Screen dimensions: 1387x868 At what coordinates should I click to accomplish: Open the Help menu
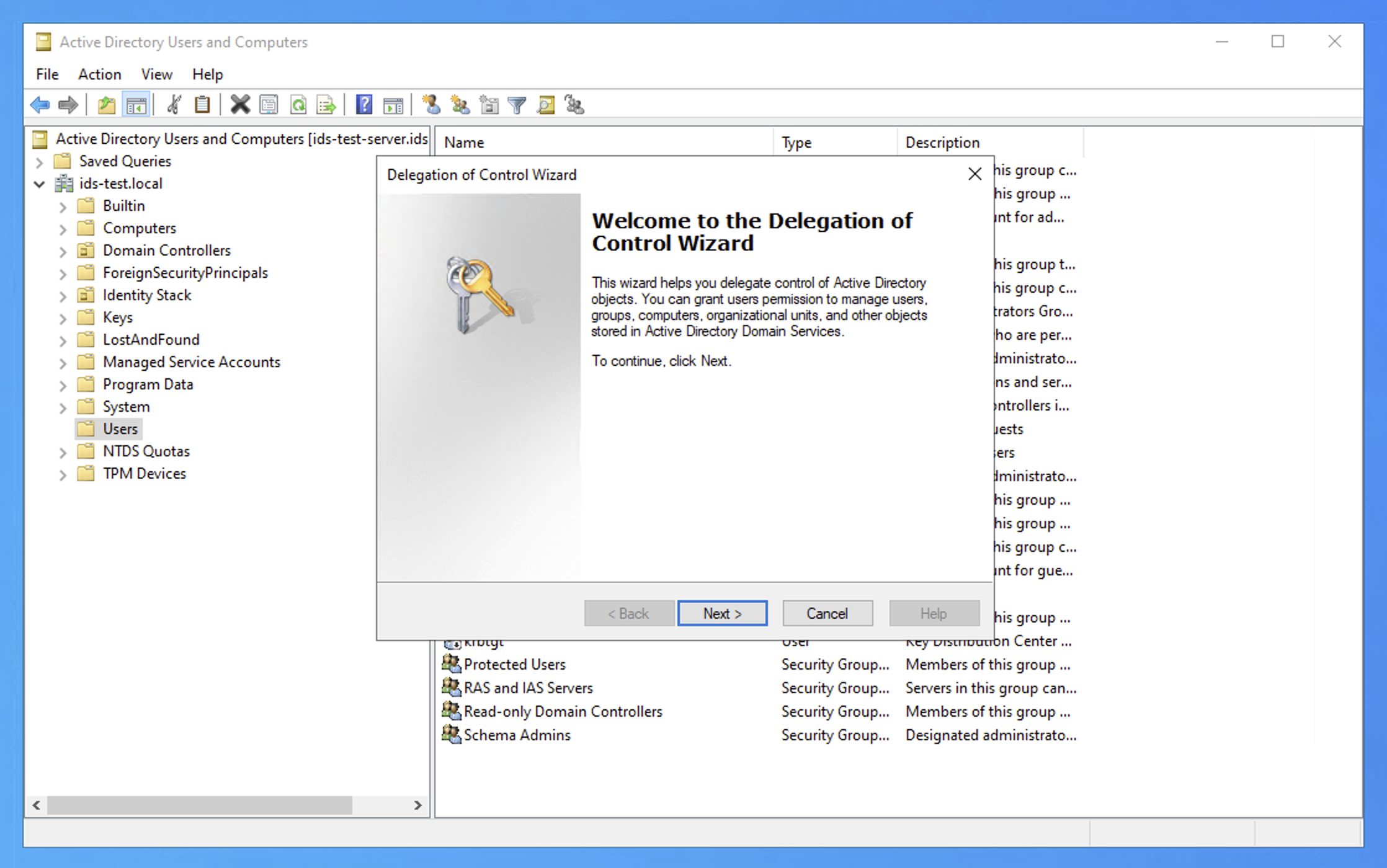coord(207,74)
